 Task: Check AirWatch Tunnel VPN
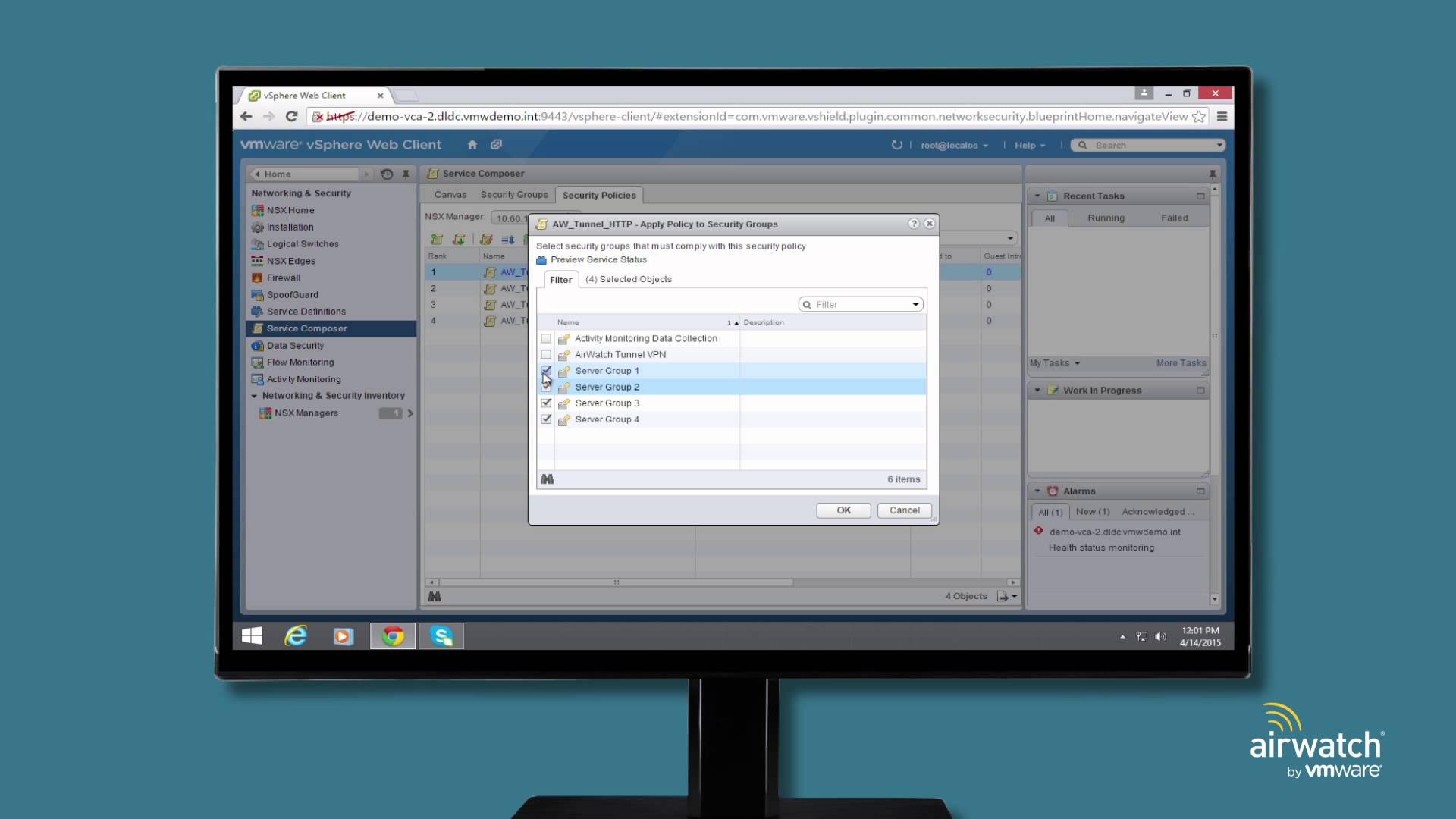(546, 354)
